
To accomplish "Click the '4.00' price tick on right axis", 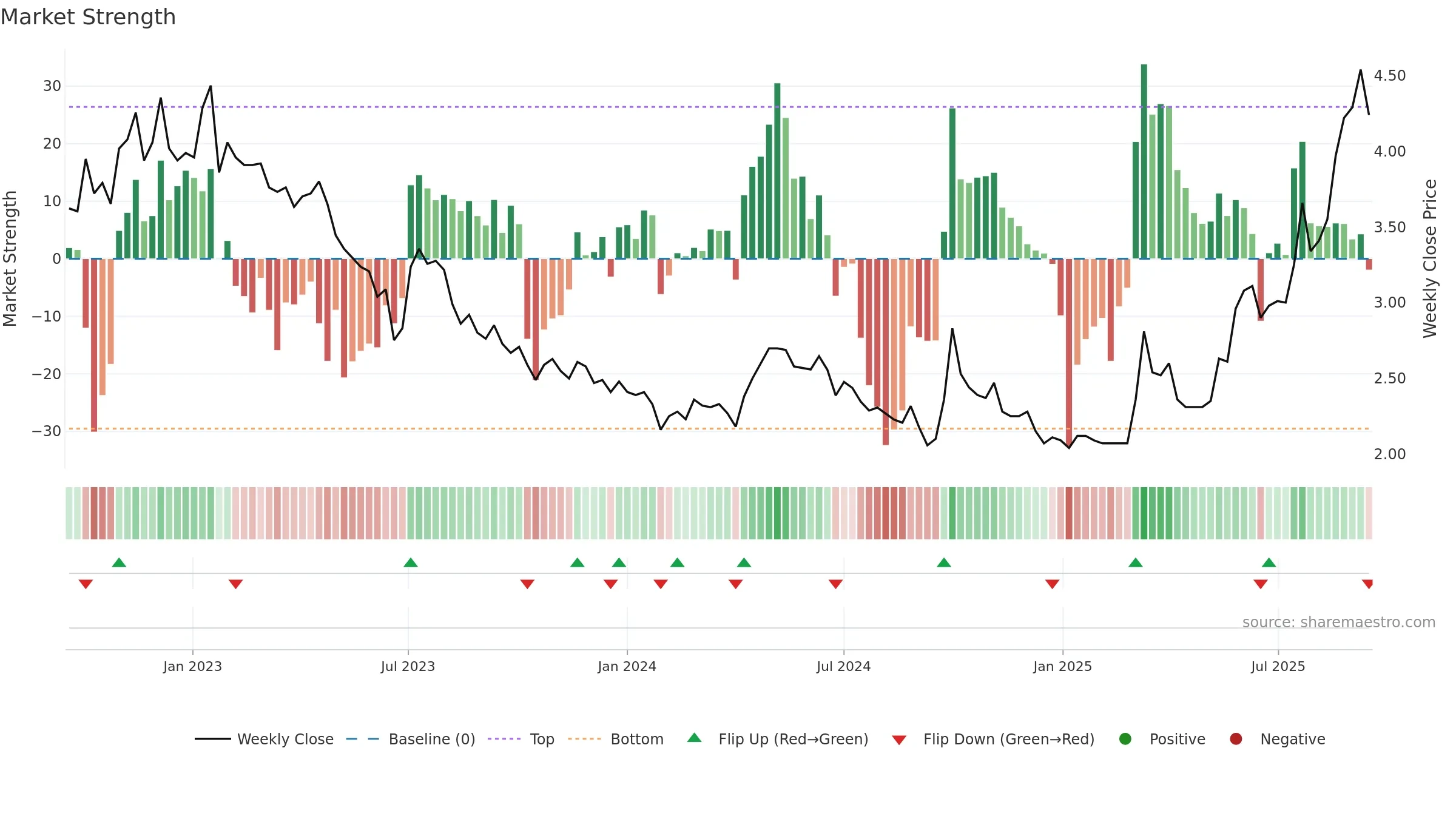I will (x=1390, y=151).
